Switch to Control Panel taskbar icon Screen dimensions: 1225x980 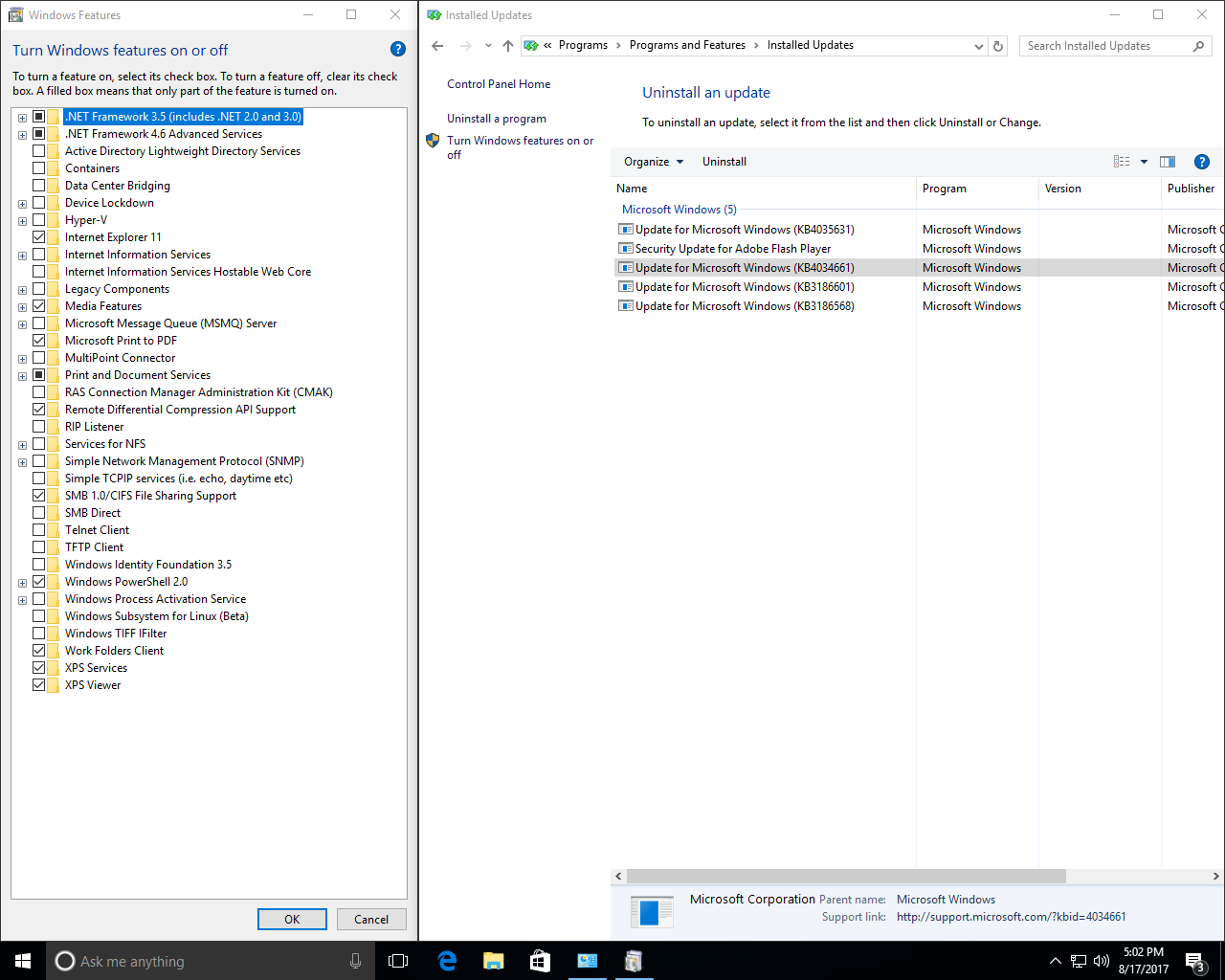point(587,961)
